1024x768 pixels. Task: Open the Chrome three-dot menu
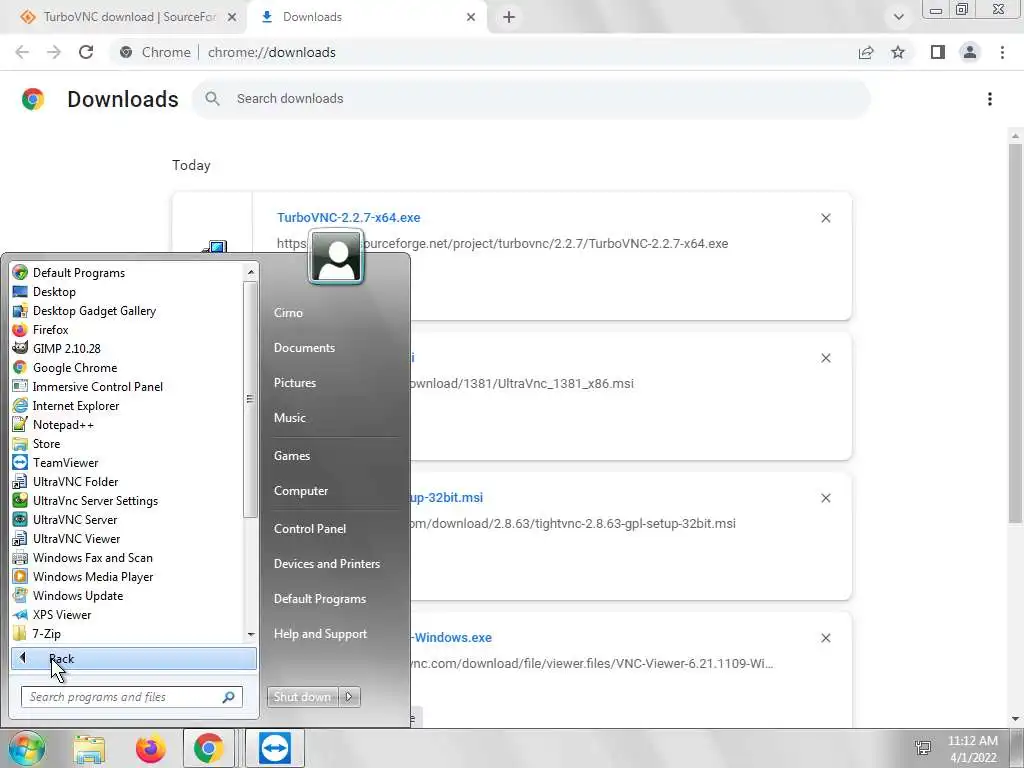click(1002, 52)
